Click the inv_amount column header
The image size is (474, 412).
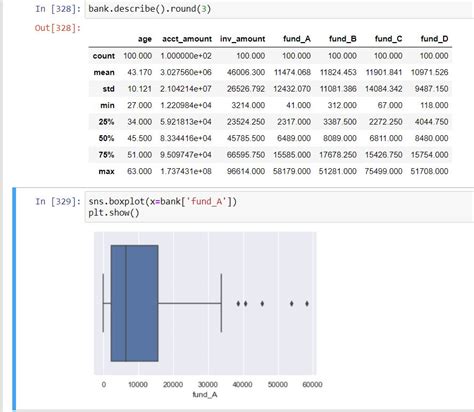point(243,39)
